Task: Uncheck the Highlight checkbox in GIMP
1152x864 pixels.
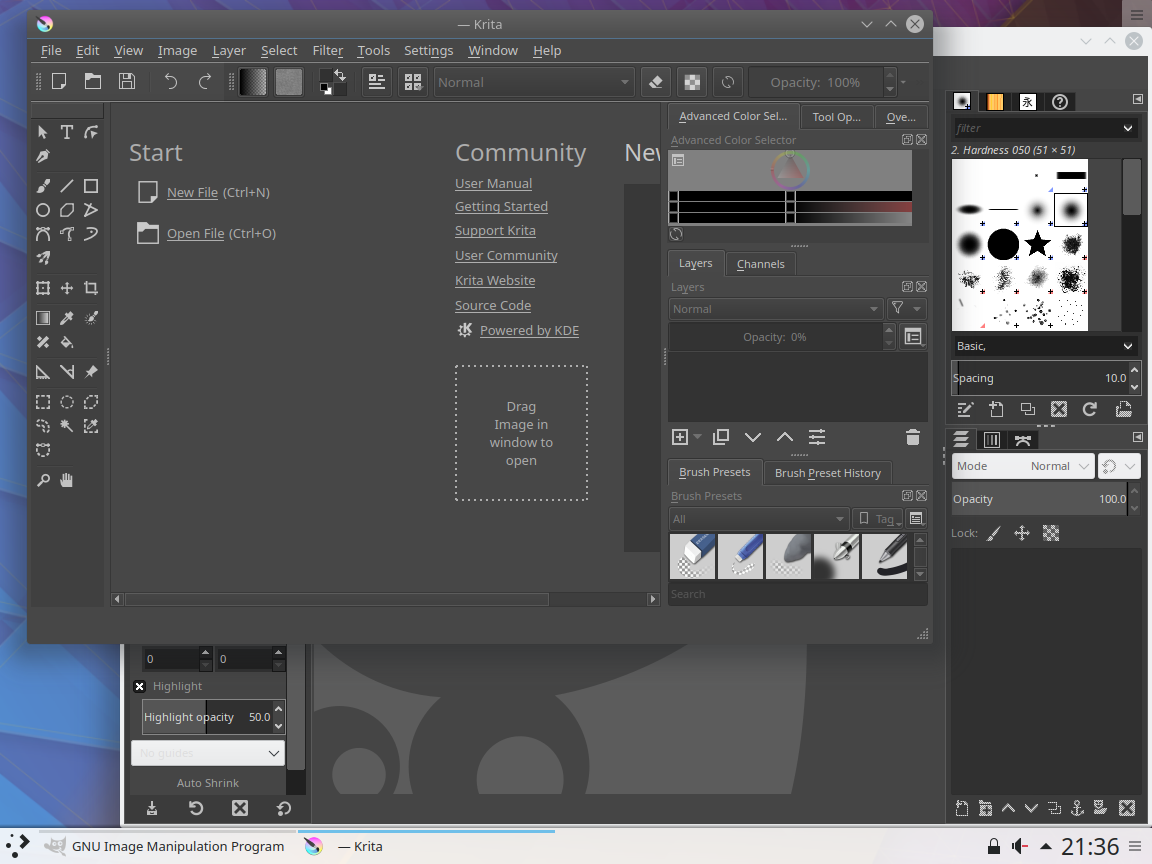Action: click(x=140, y=686)
